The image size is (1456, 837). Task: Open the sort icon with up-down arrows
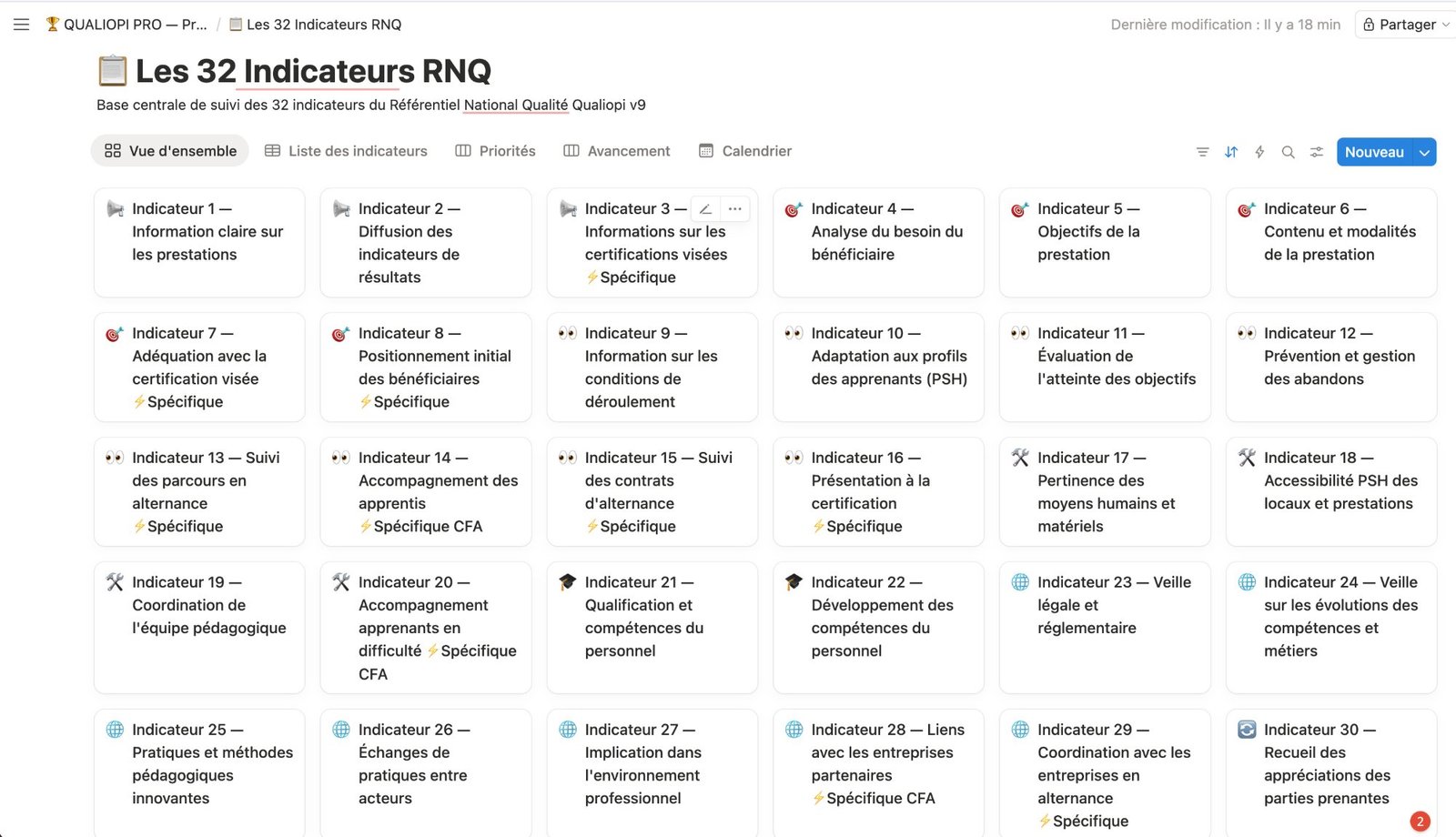tap(1230, 152)
